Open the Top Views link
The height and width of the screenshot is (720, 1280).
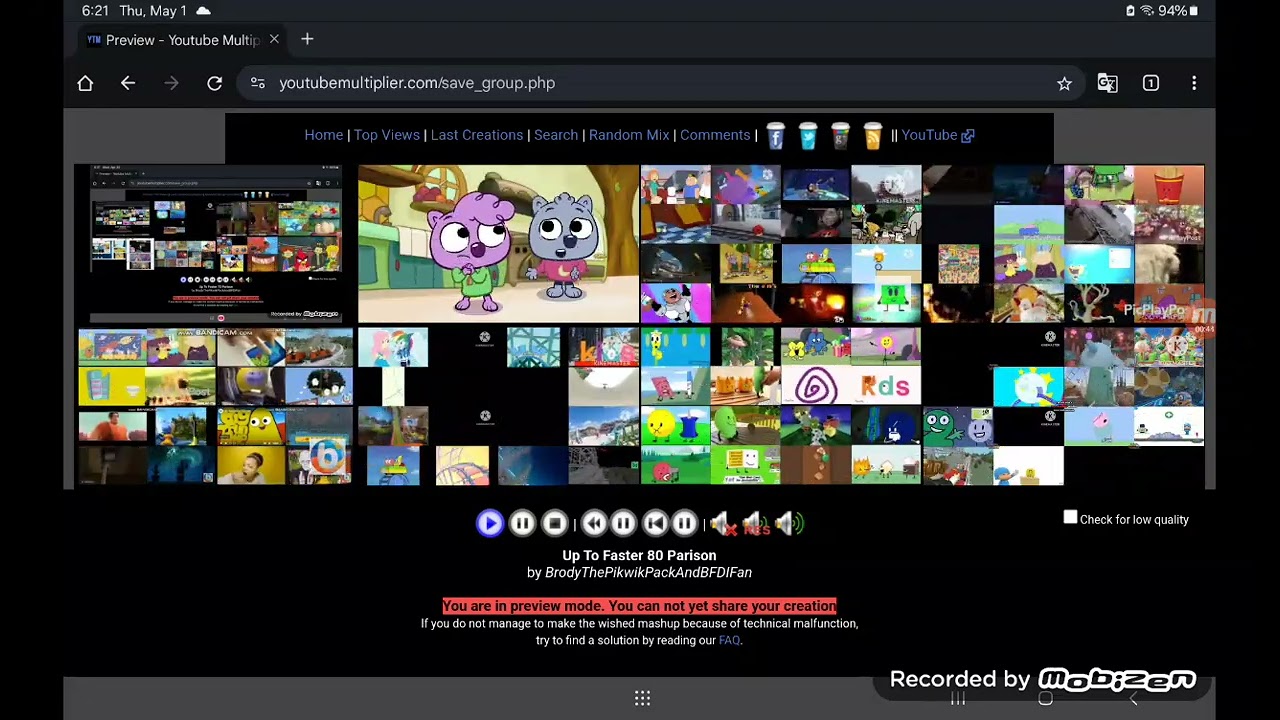[386, 135]
